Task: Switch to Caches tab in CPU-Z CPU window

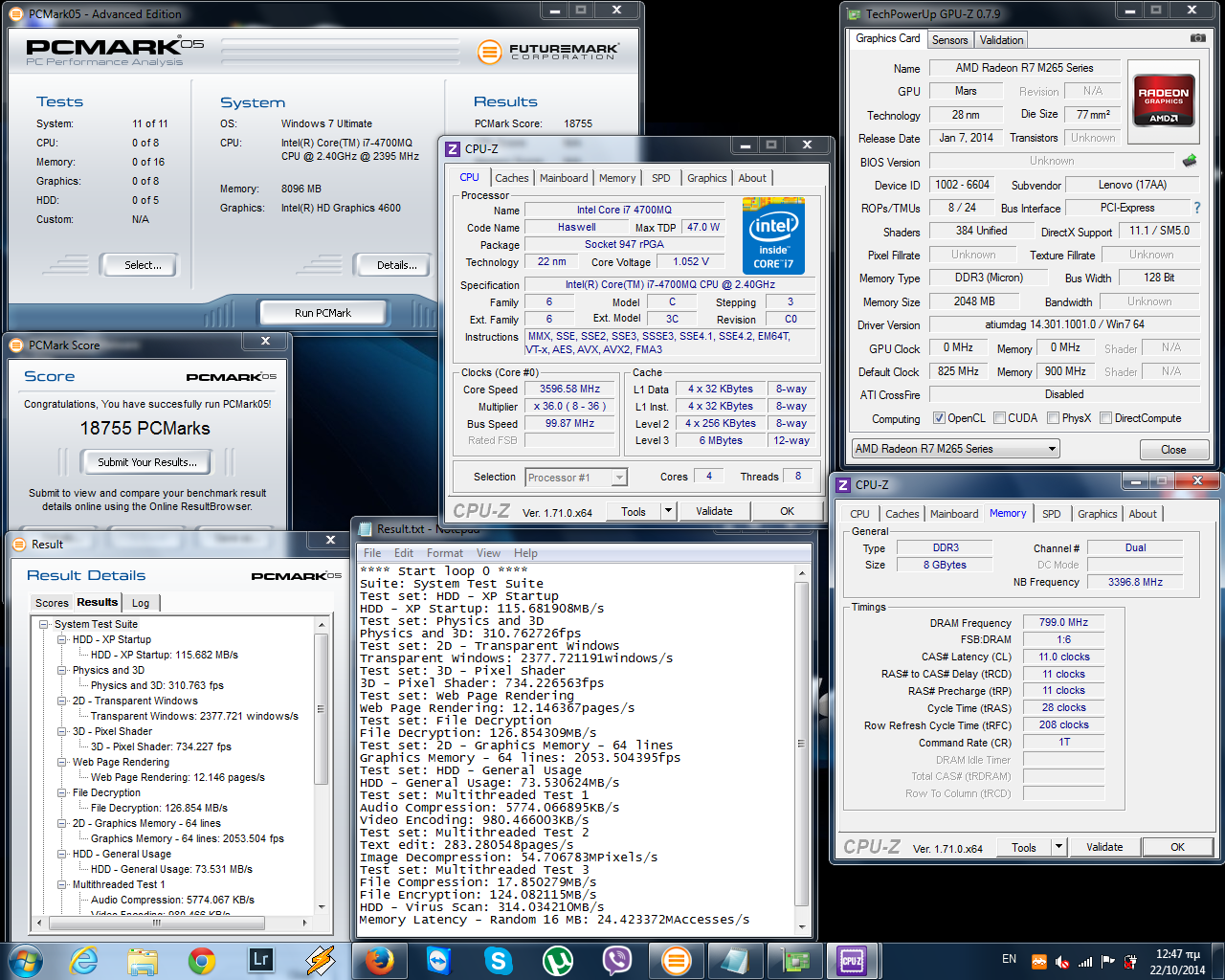Action: point(512,178)
